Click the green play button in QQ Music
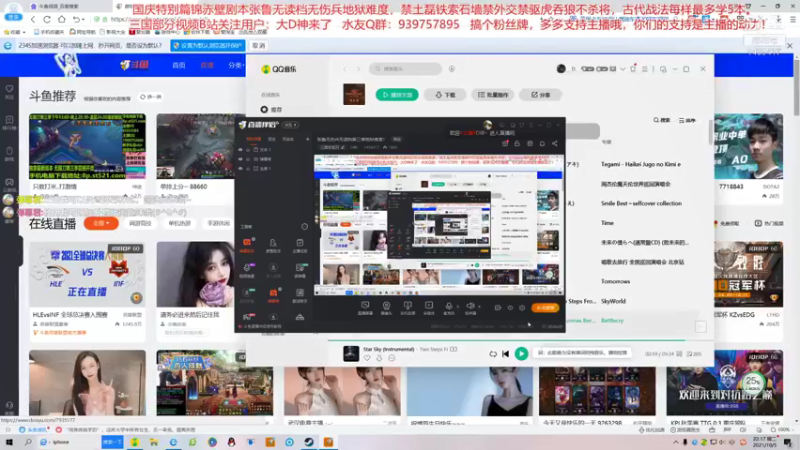The height and width of the screenshot is (450, 800). pos(521,354)
